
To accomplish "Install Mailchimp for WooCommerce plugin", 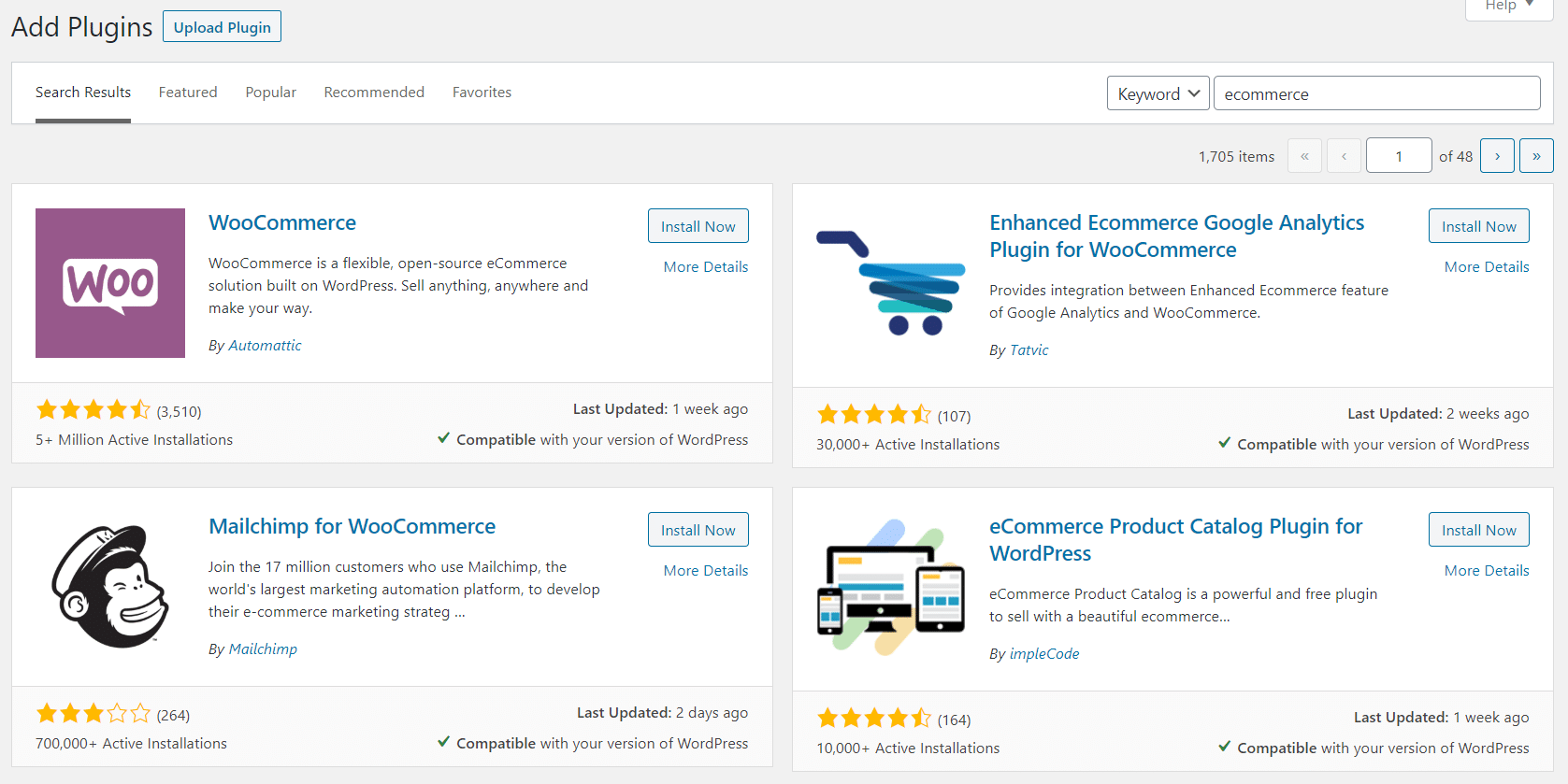I will pos(698,530).
